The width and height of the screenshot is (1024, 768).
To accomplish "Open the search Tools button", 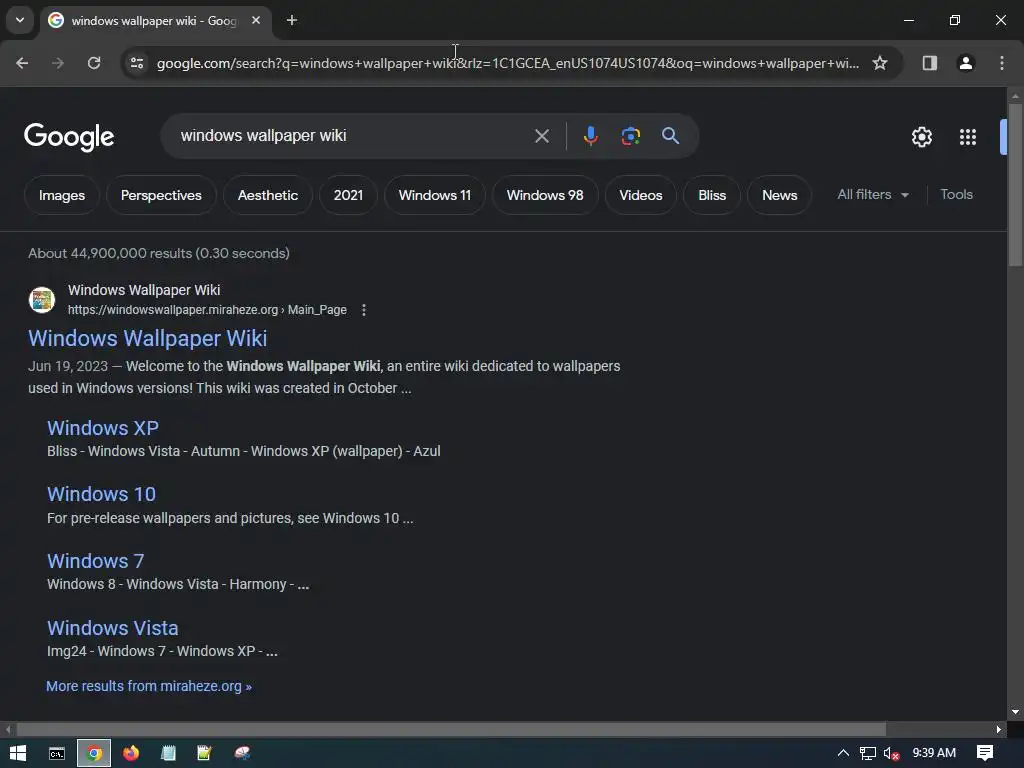I will coord(956,195).
